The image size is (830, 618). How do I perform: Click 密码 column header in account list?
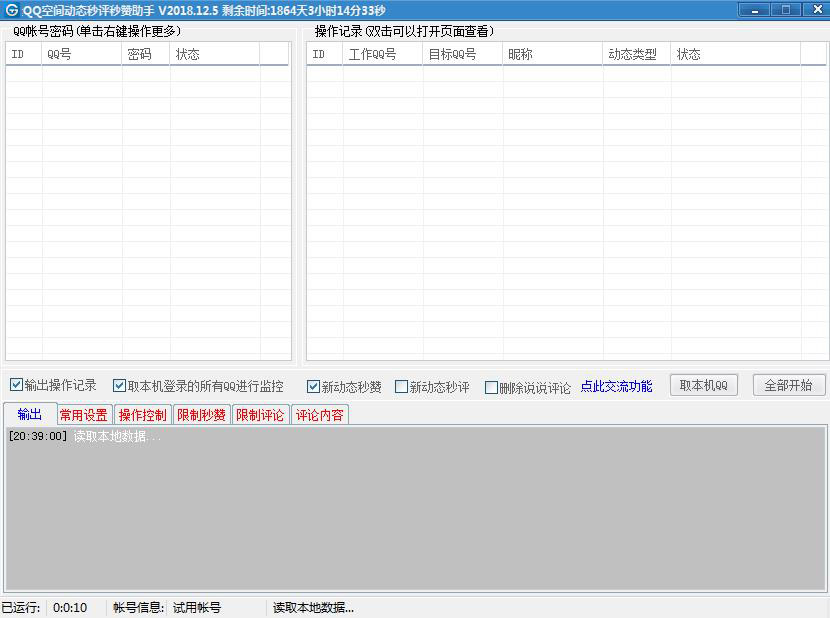tap(146, 54)
